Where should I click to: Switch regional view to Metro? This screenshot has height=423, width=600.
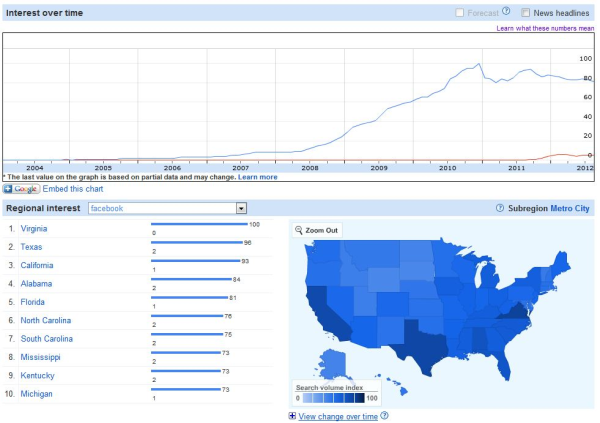pos(560,208)
